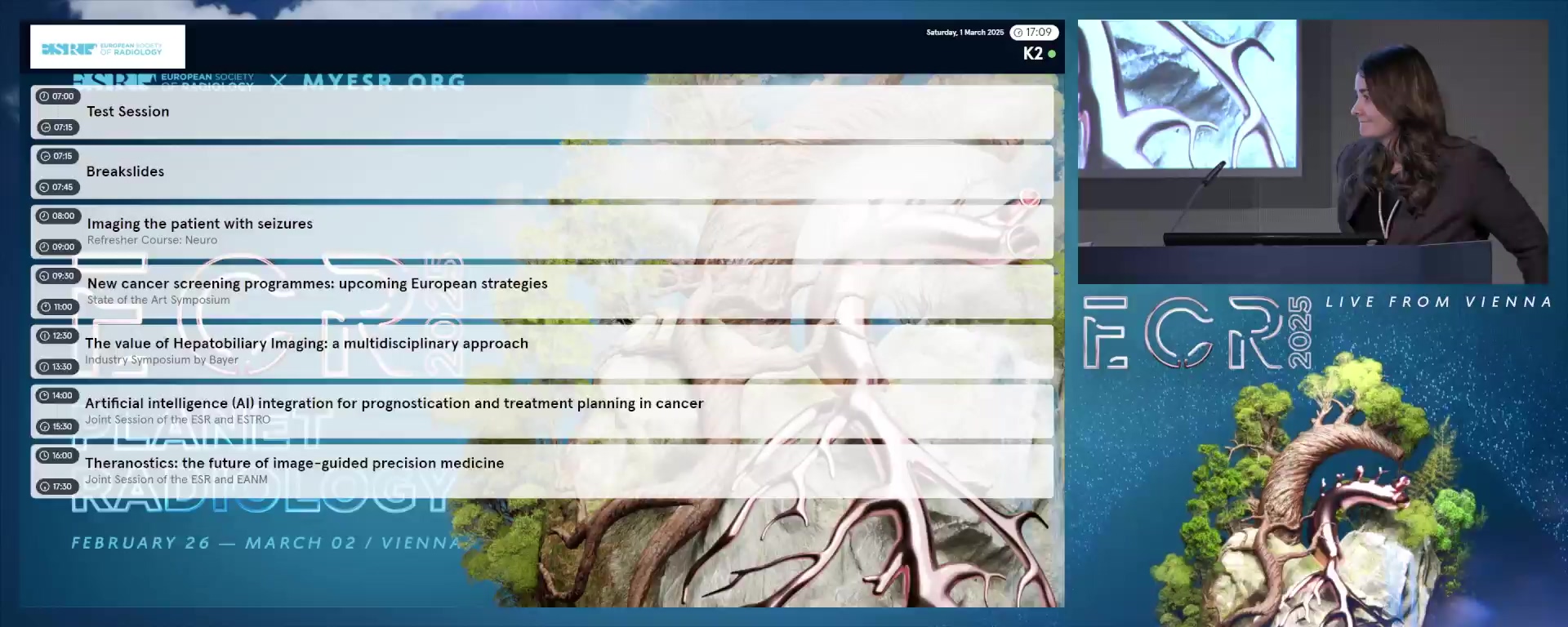
Task: Click the 07:45 end time badge
Action: pos(56,187)
